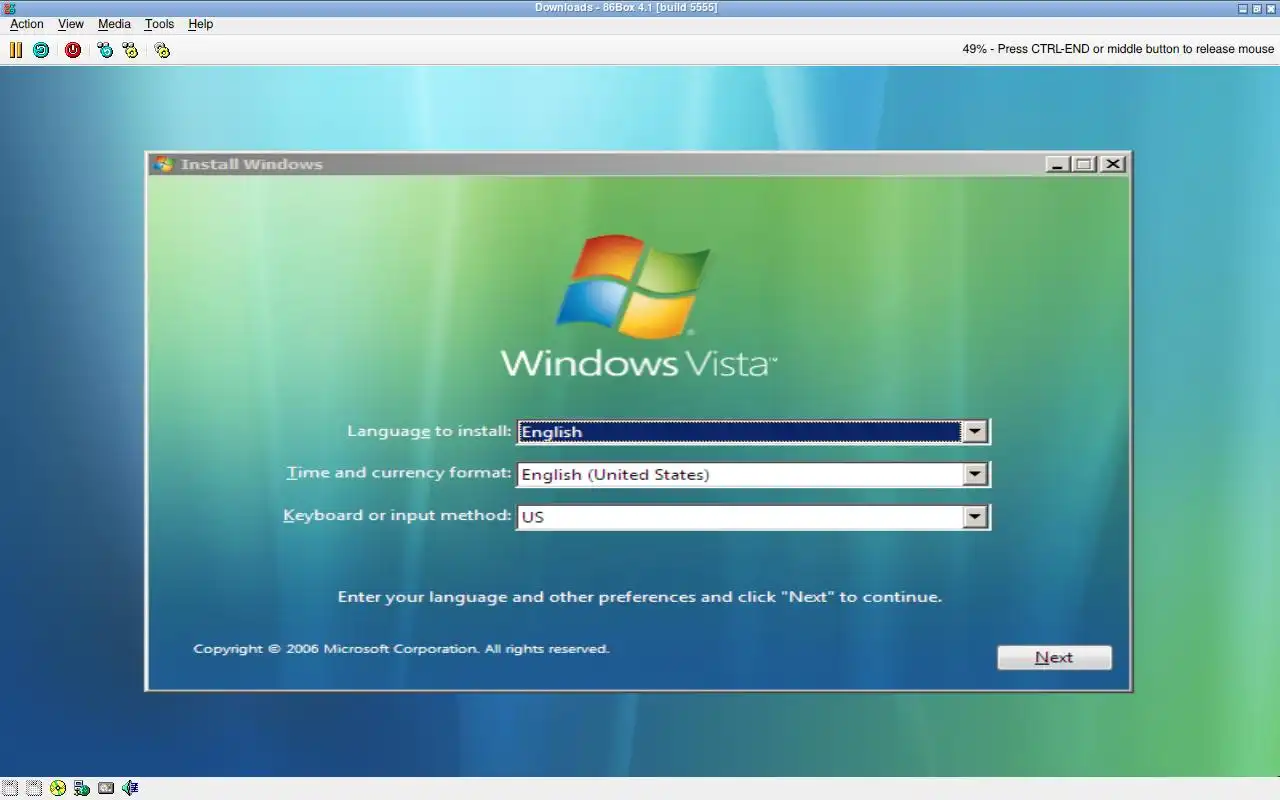Send Ctrl+Alt+Del via the toolbar icon
Image resolution: width=1280 pixels, height=800 pixels.
(105, 49)
